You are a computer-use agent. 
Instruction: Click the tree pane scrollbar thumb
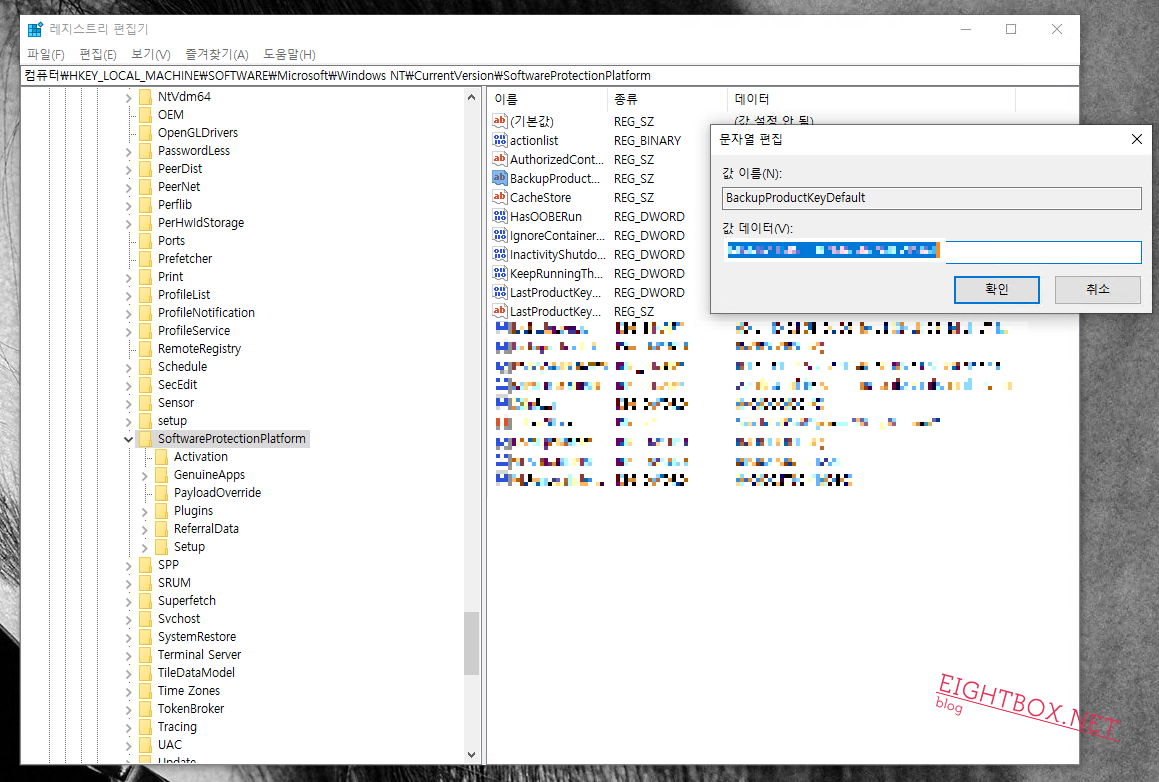point(472,643)
